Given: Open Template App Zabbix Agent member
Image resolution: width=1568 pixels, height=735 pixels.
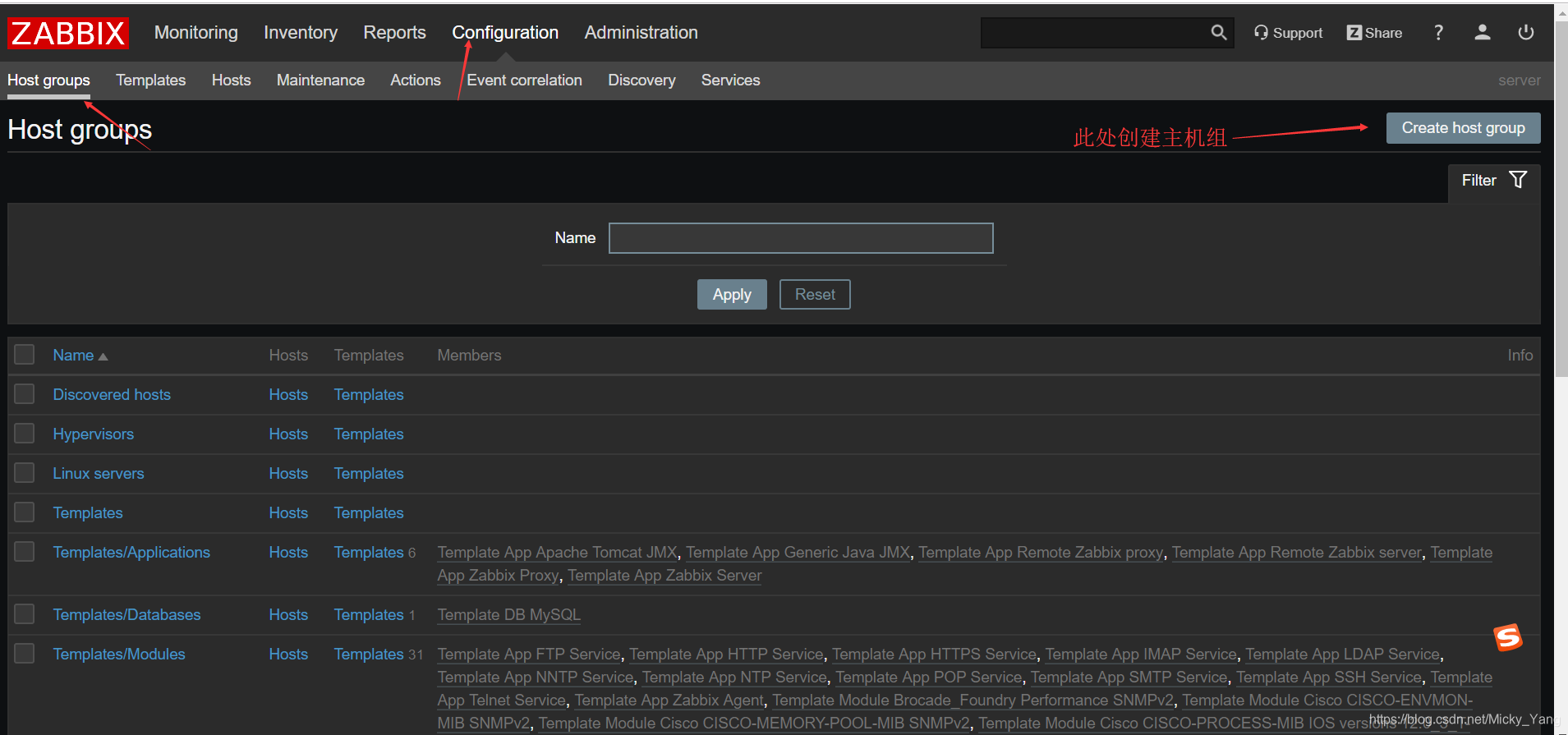Looking at the screenshot, I should pyautogui.click(x=669, y=701).
